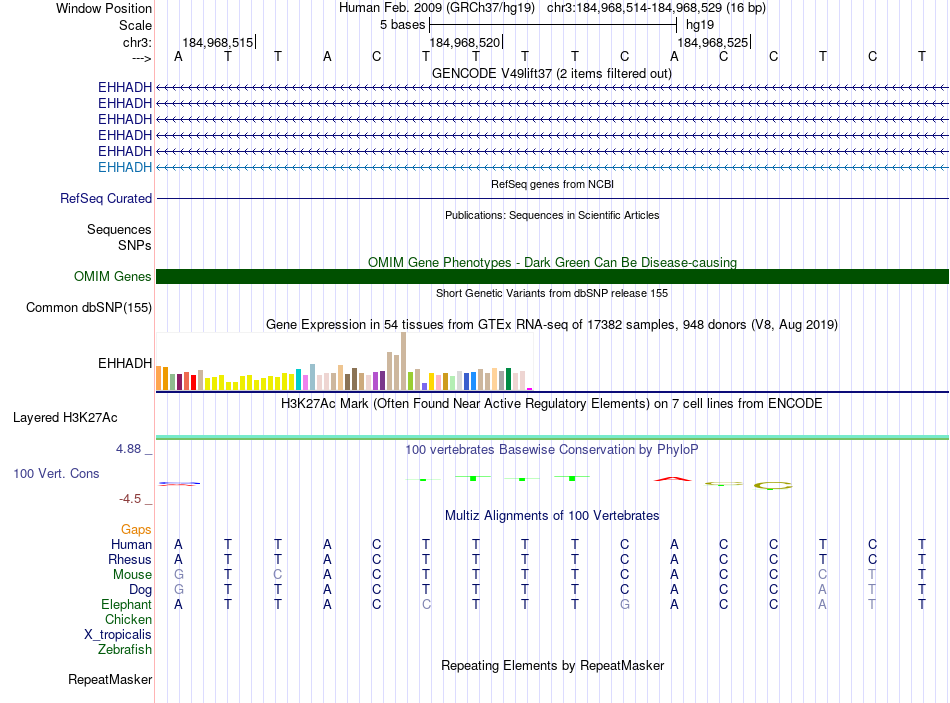950x703 pixels.
Task: Click the 'RepeatMasker' track label
Action: [x=110, y=680]
